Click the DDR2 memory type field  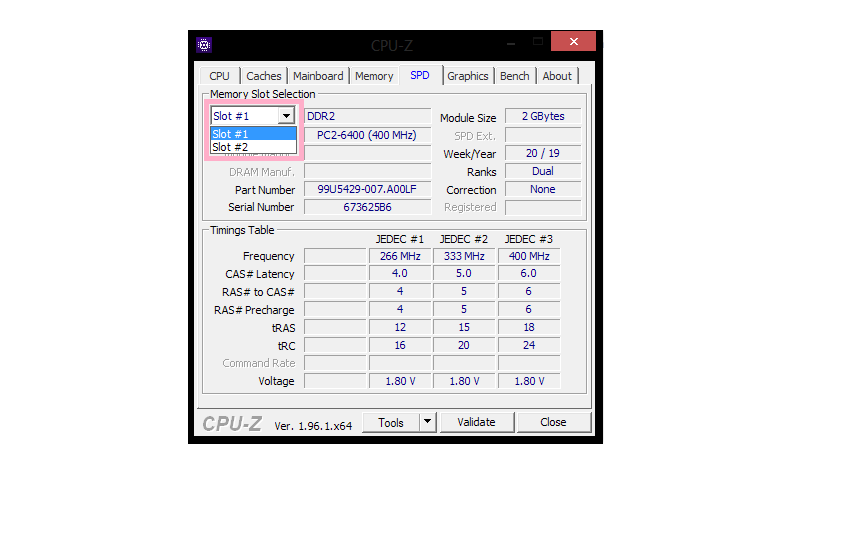coord(368,116)
